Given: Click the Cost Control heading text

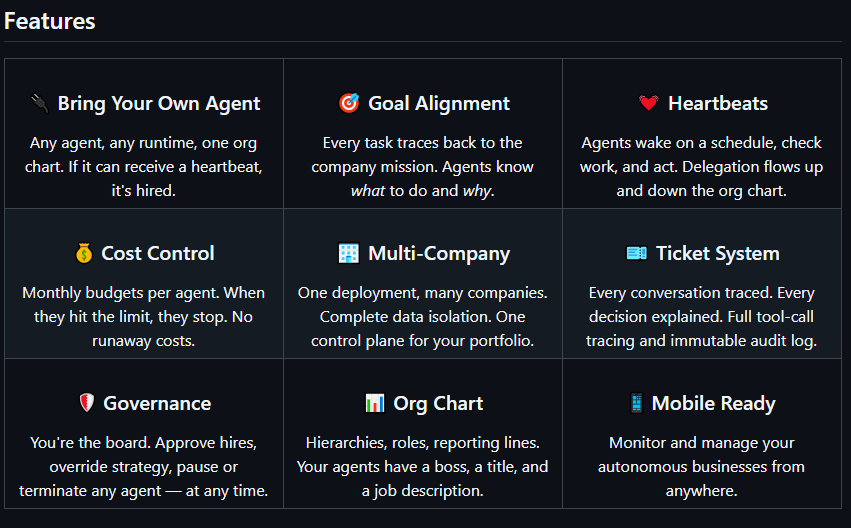Looking at the screenshot, I should point(158,254).
